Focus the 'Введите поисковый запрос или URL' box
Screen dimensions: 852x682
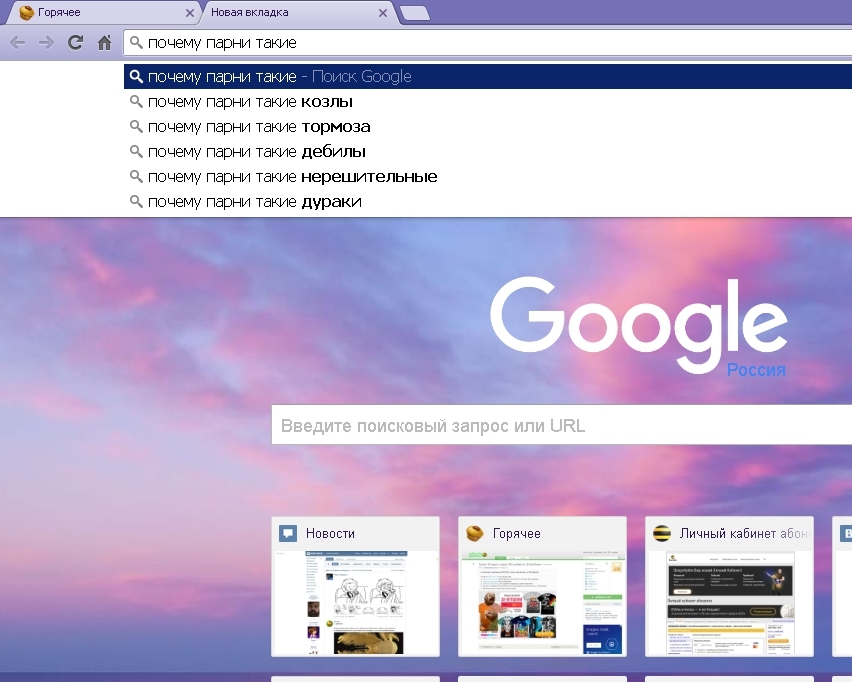click(561, 425)
